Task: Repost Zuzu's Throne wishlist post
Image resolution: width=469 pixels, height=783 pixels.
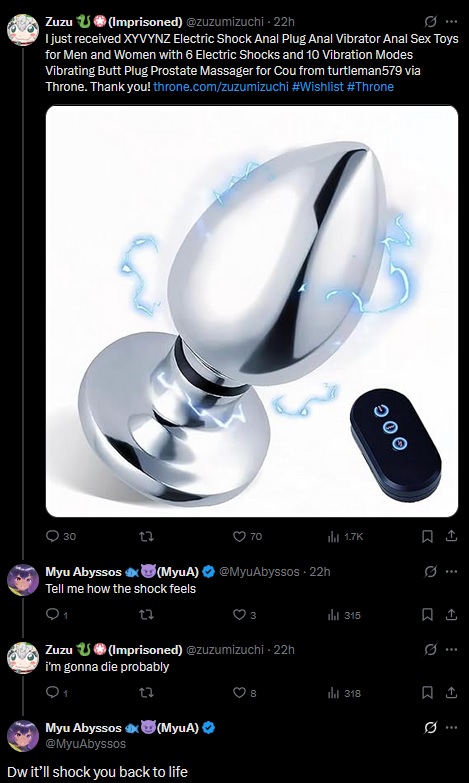Action: [x=146, y=536]
